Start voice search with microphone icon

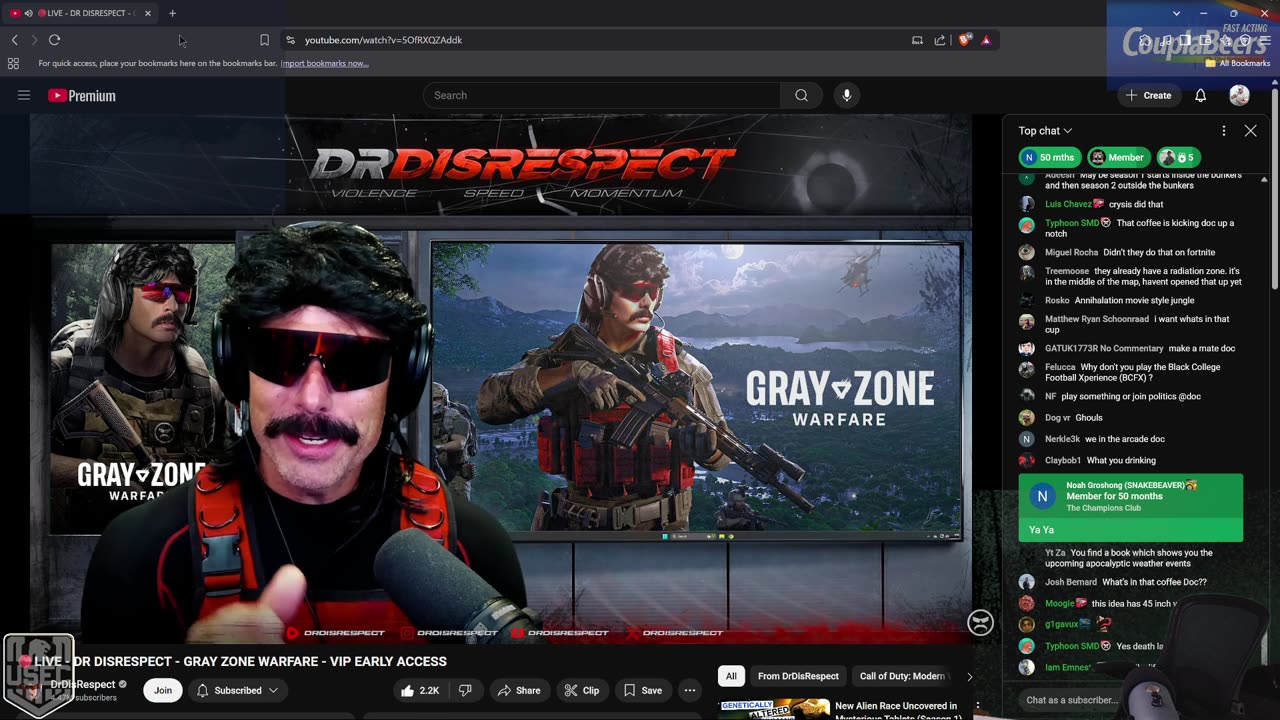(x=846, y=95)
